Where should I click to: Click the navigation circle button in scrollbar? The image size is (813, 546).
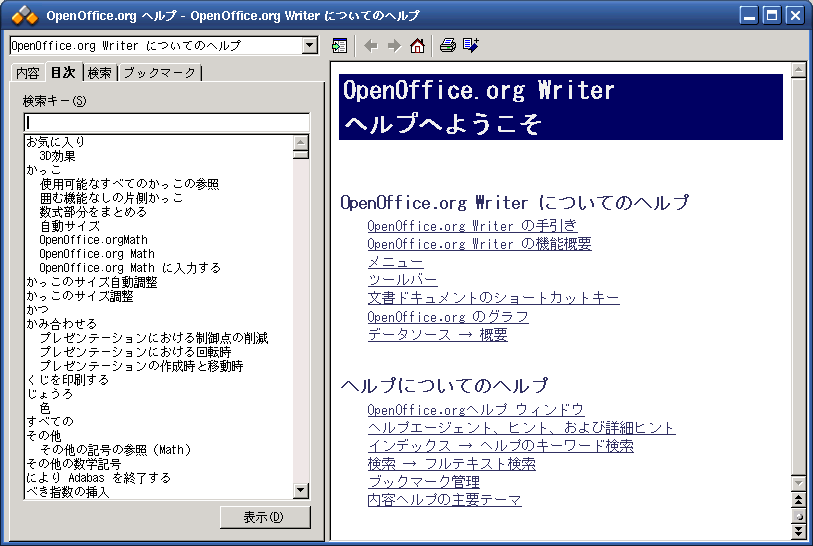[798, 516]
